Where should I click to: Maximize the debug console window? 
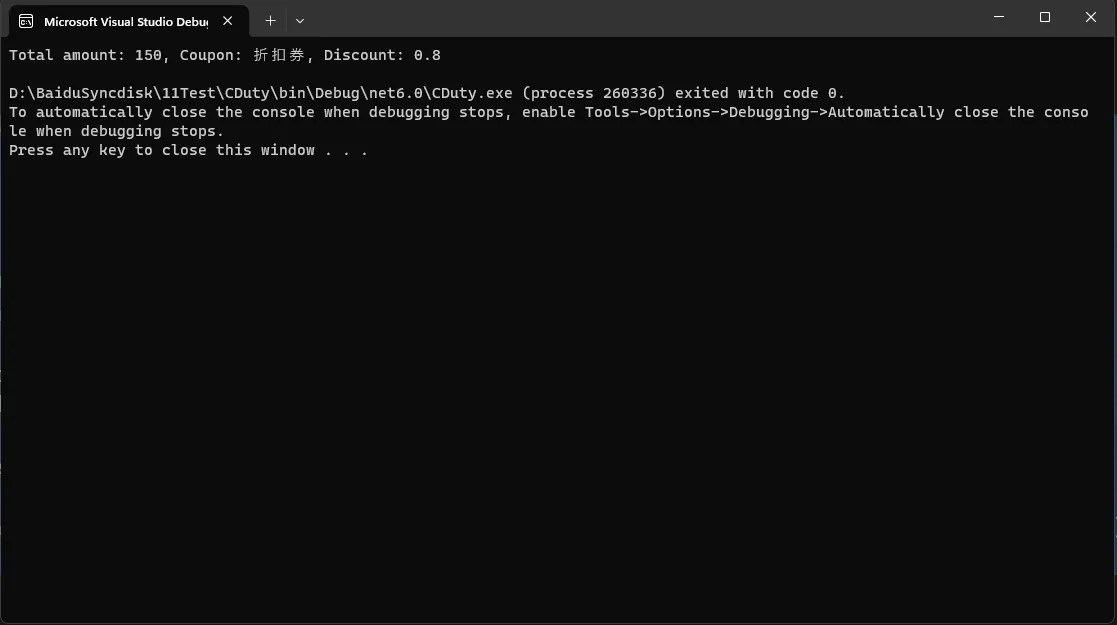1044,17
